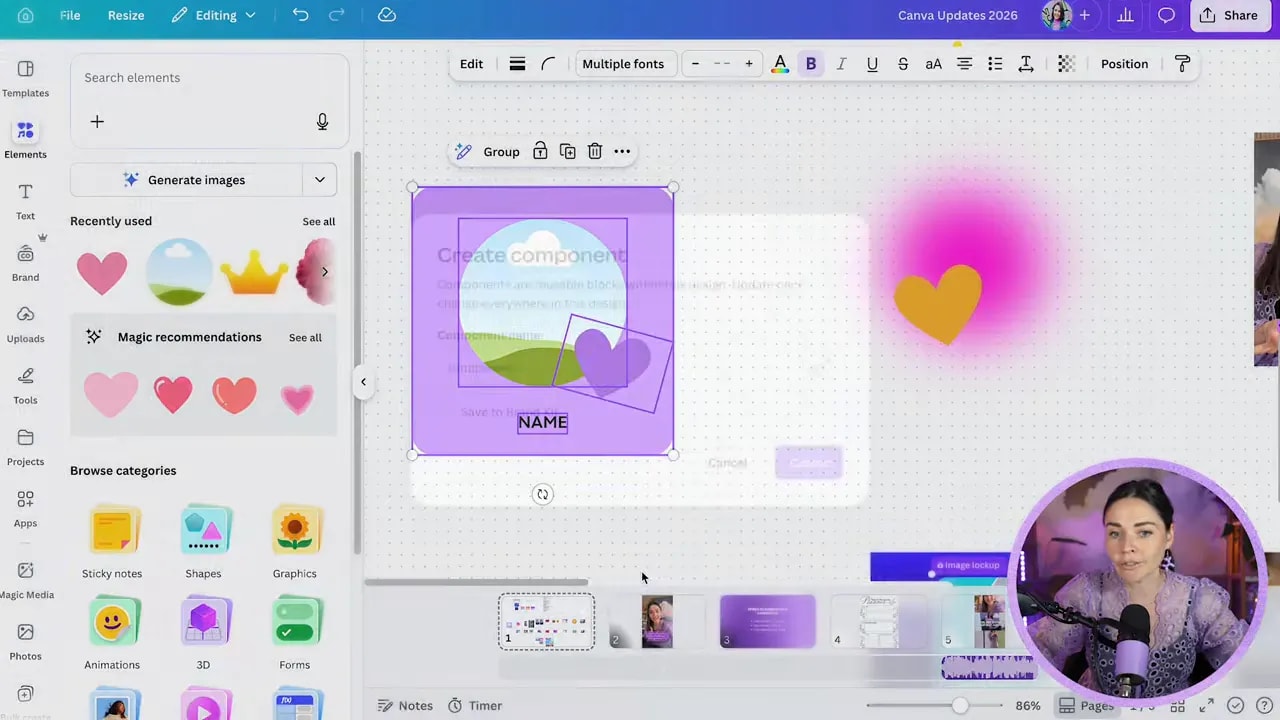
Task: Open the Uploads tab
Action: coord(25,324)
